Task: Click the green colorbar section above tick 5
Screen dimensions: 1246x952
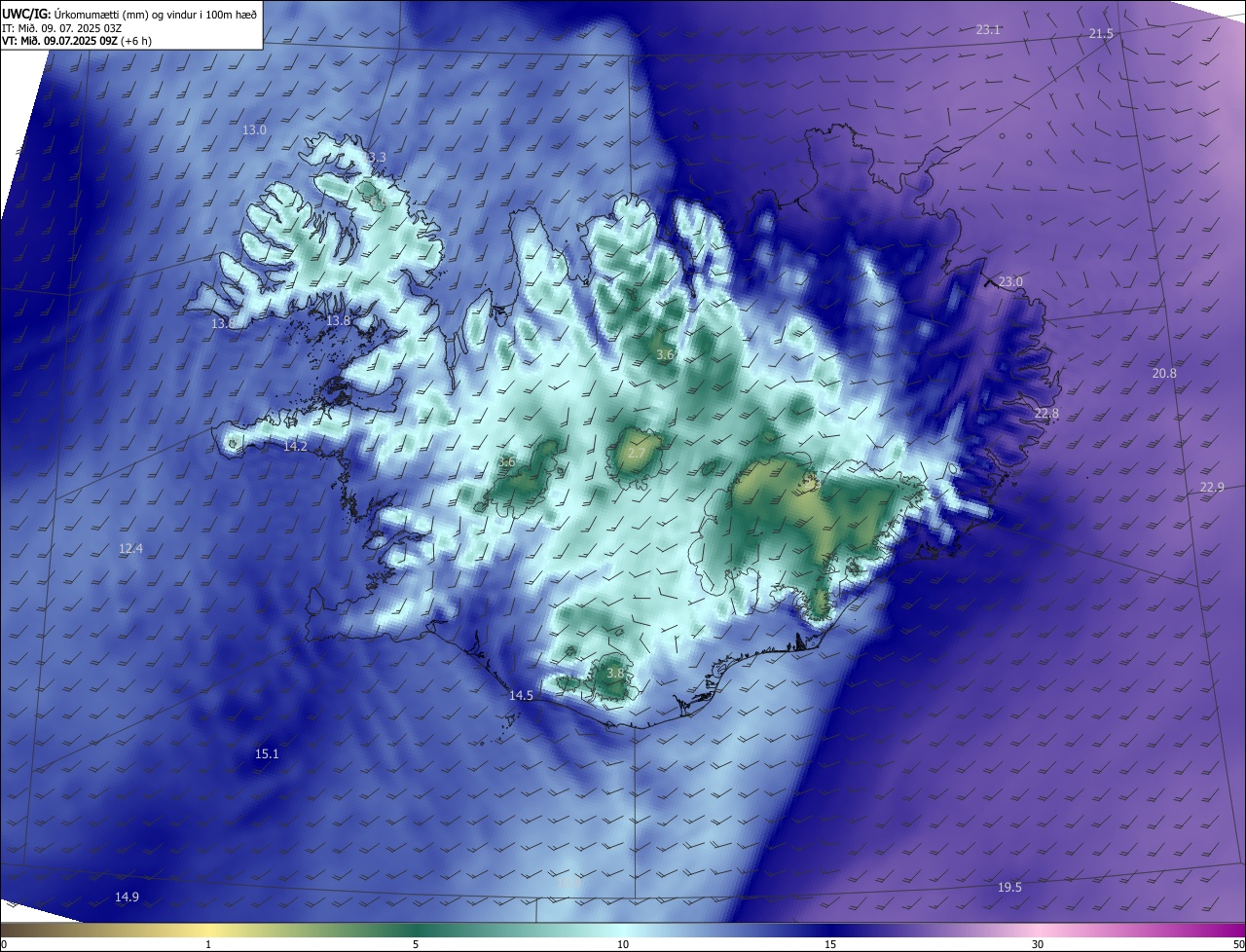Action: click(x=416, y=930)
